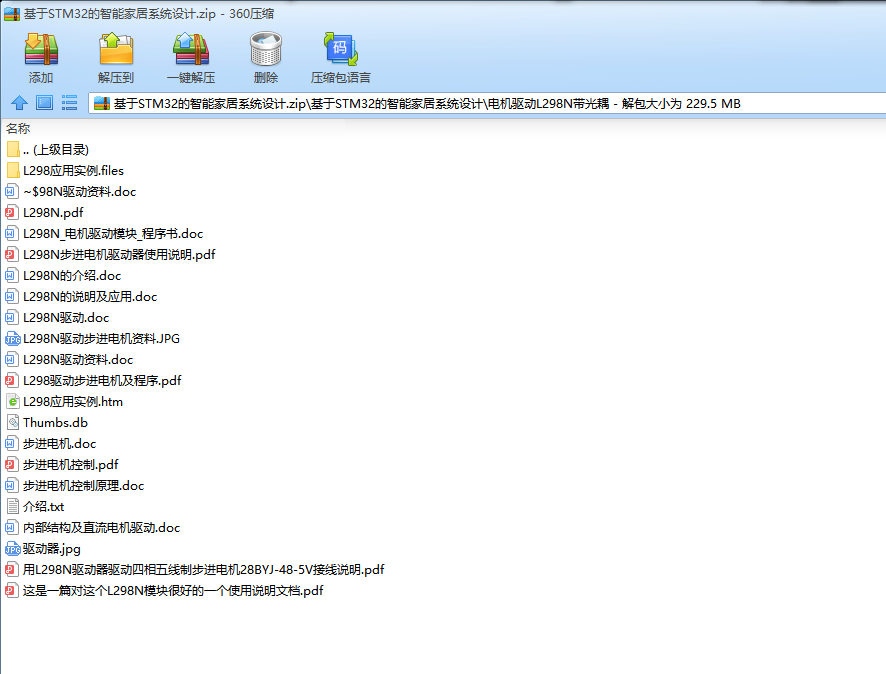Select the 驱动器.jpg image file

click(x=43, y=549)
